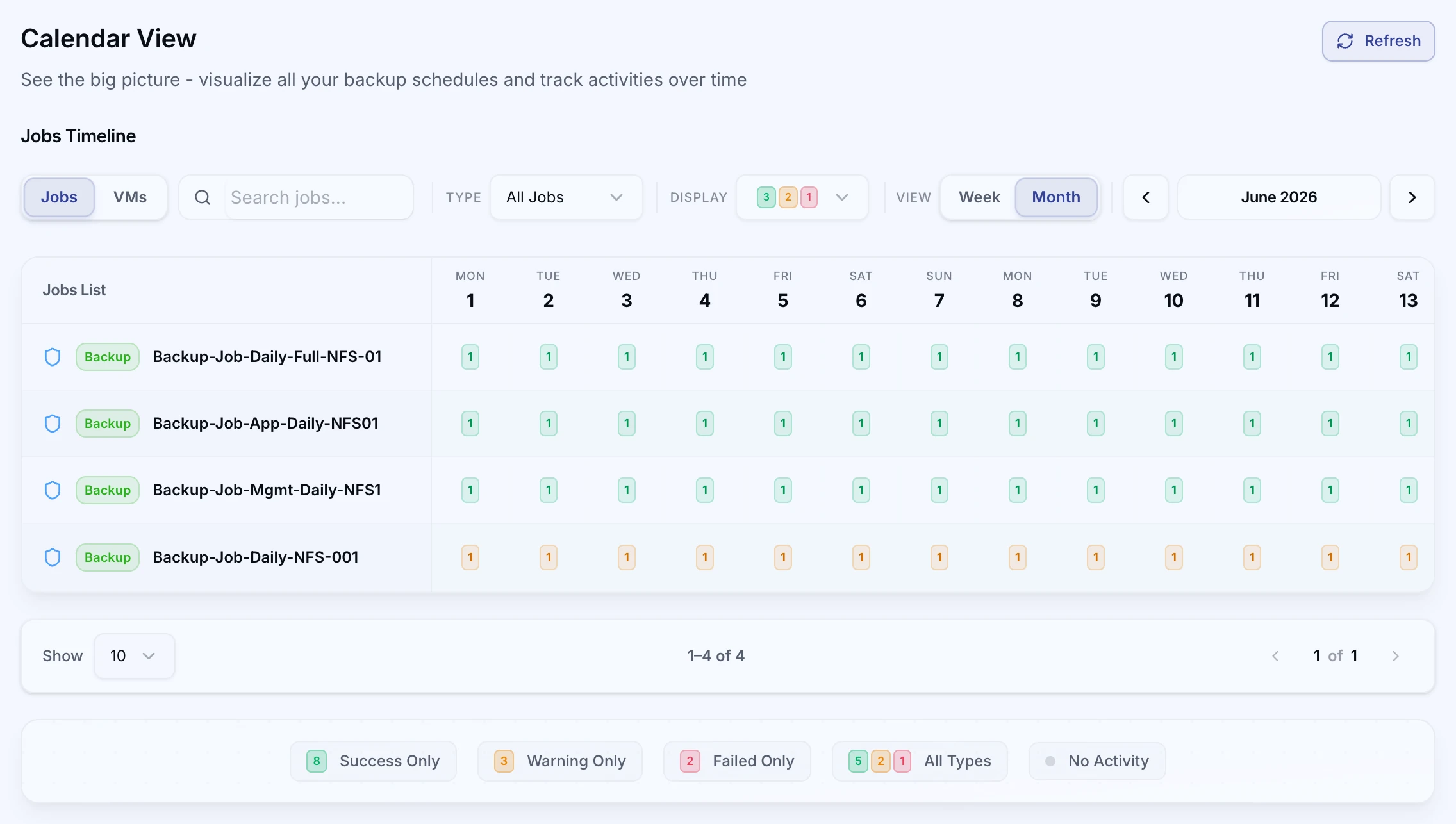Viewport: 1456px width, 824px height.
Task: Click the Mon 1 day column header
Action: click(x=470, y=290)
